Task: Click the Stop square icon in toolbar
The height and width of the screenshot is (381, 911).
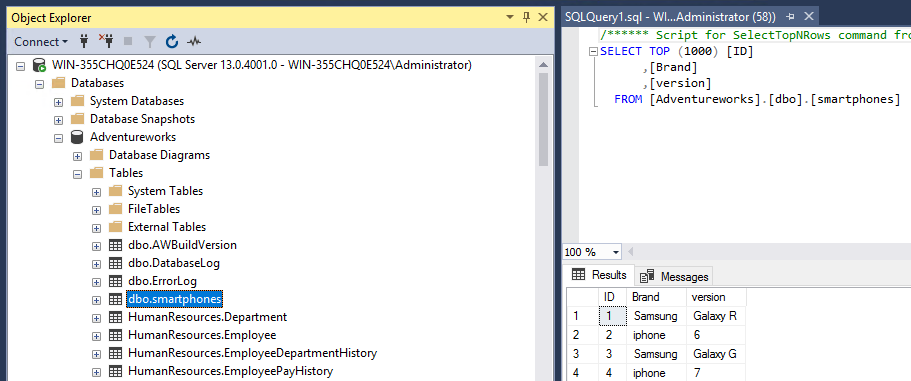Action: coord(128,42)
